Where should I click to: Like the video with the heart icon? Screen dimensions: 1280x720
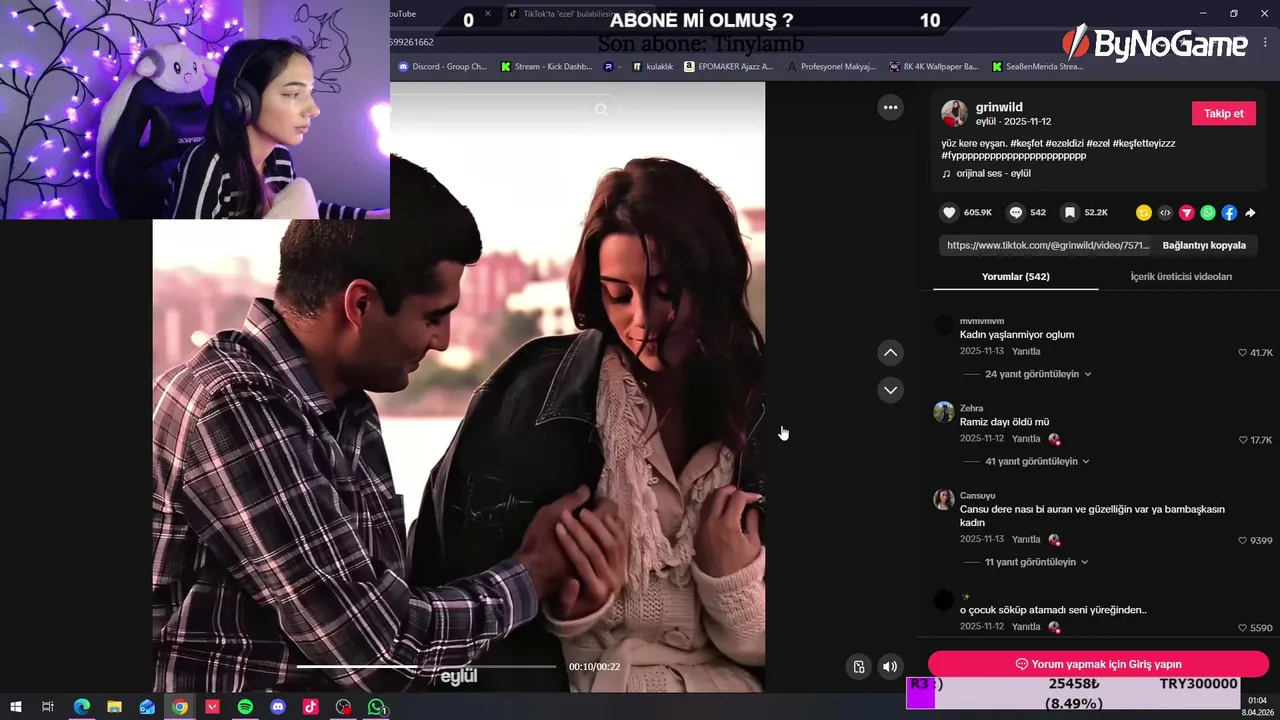point(949,213)
